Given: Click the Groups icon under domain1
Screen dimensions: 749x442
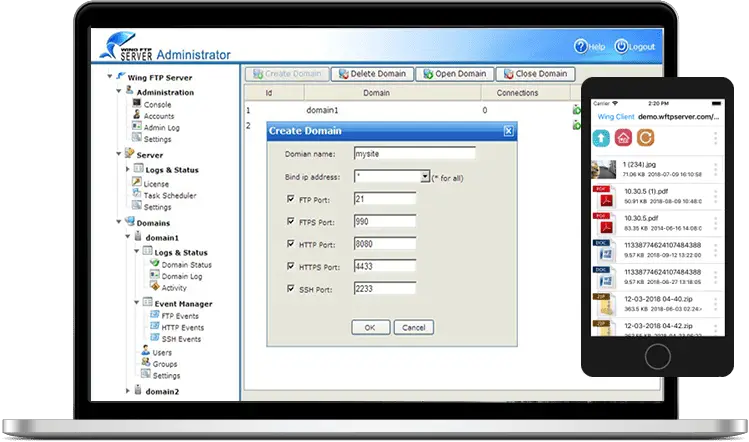Looking at the screenshot, I should click(x=146, y=362).
